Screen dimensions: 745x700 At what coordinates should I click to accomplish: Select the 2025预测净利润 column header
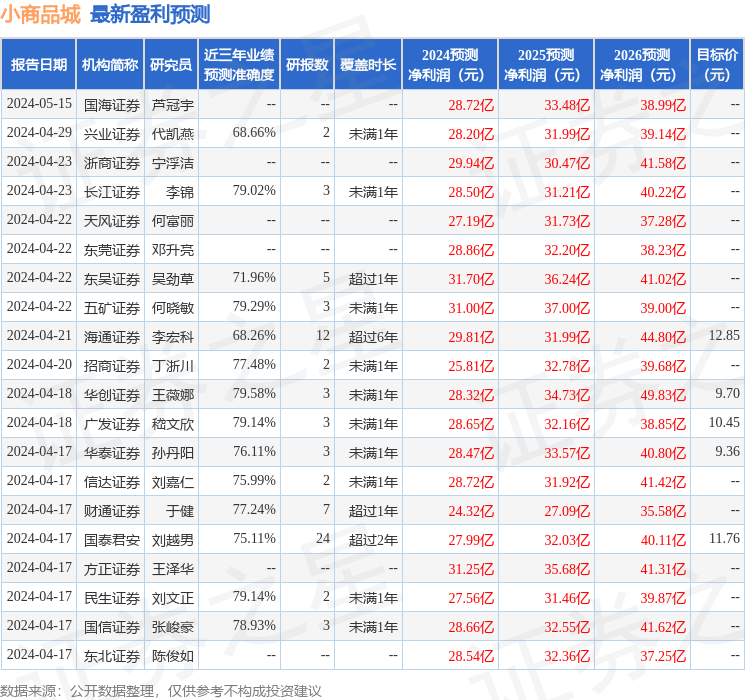(546, 65)
